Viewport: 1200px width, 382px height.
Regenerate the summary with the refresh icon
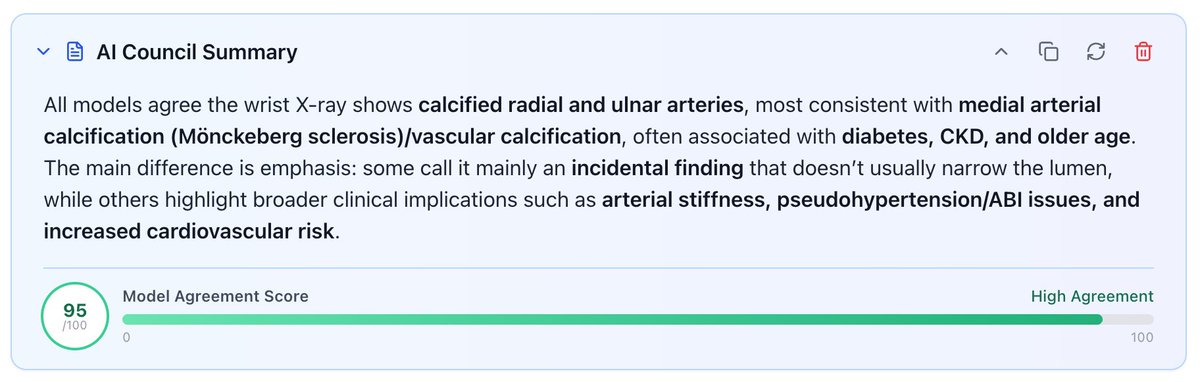(x=1096, y=52)
